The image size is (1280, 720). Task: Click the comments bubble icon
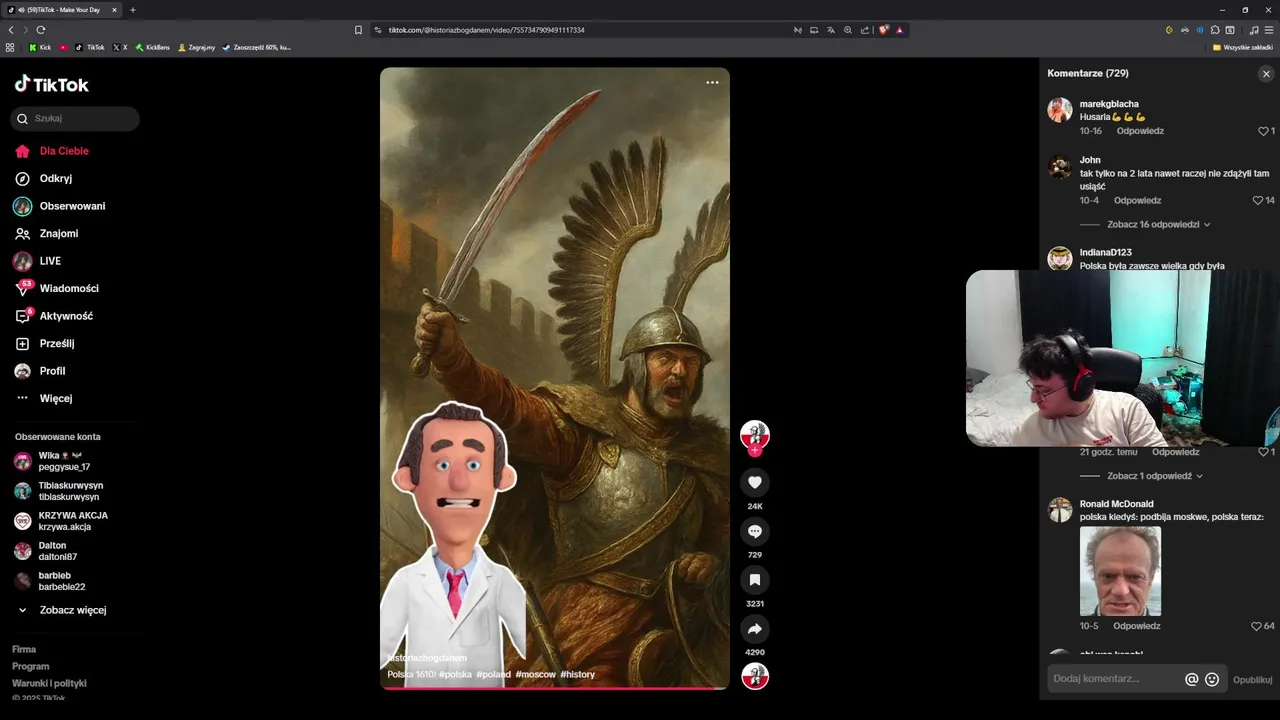click(x=755, y=531)
